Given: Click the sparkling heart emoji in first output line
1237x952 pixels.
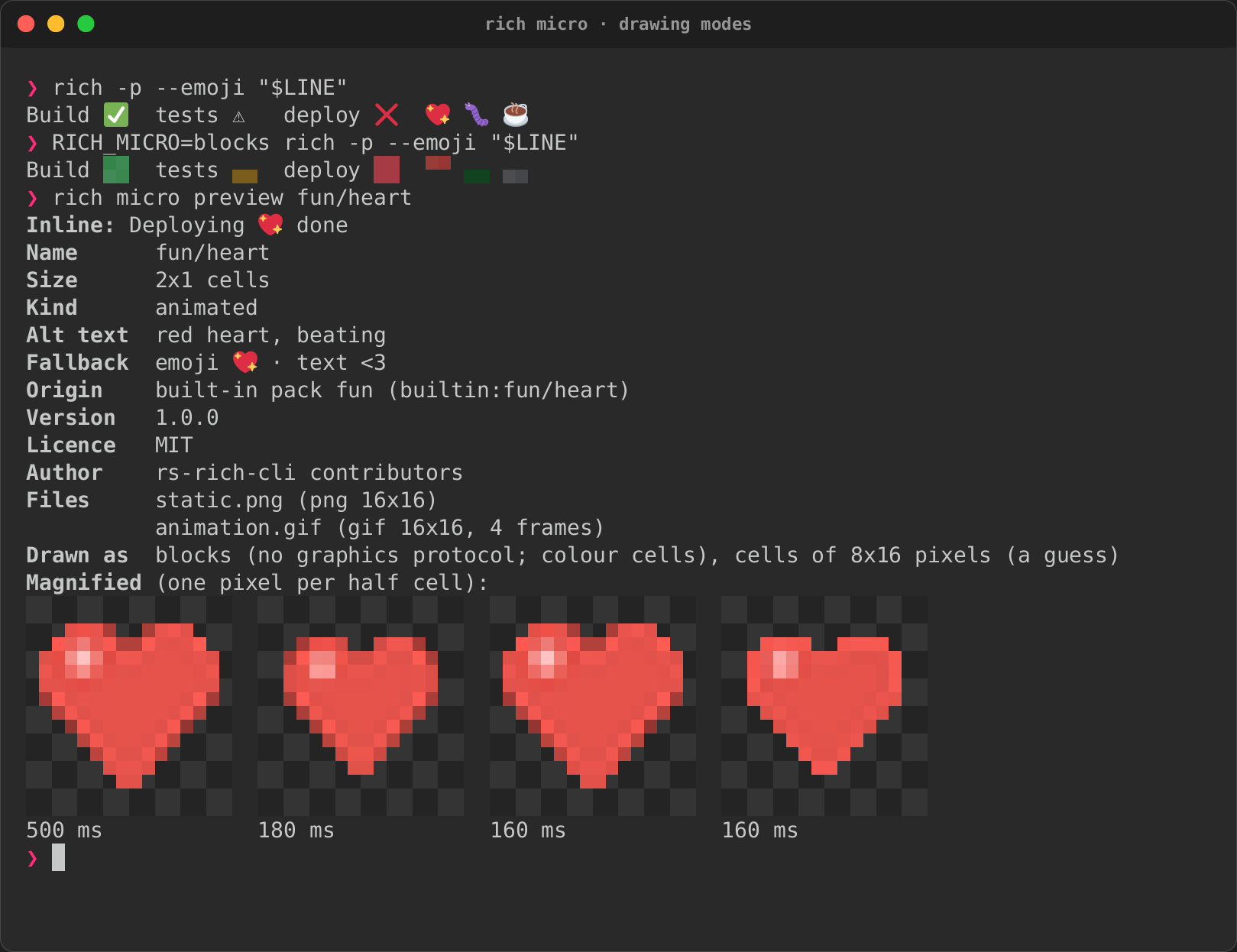Looking at the screenshot, I should click(x=438, y=115).
